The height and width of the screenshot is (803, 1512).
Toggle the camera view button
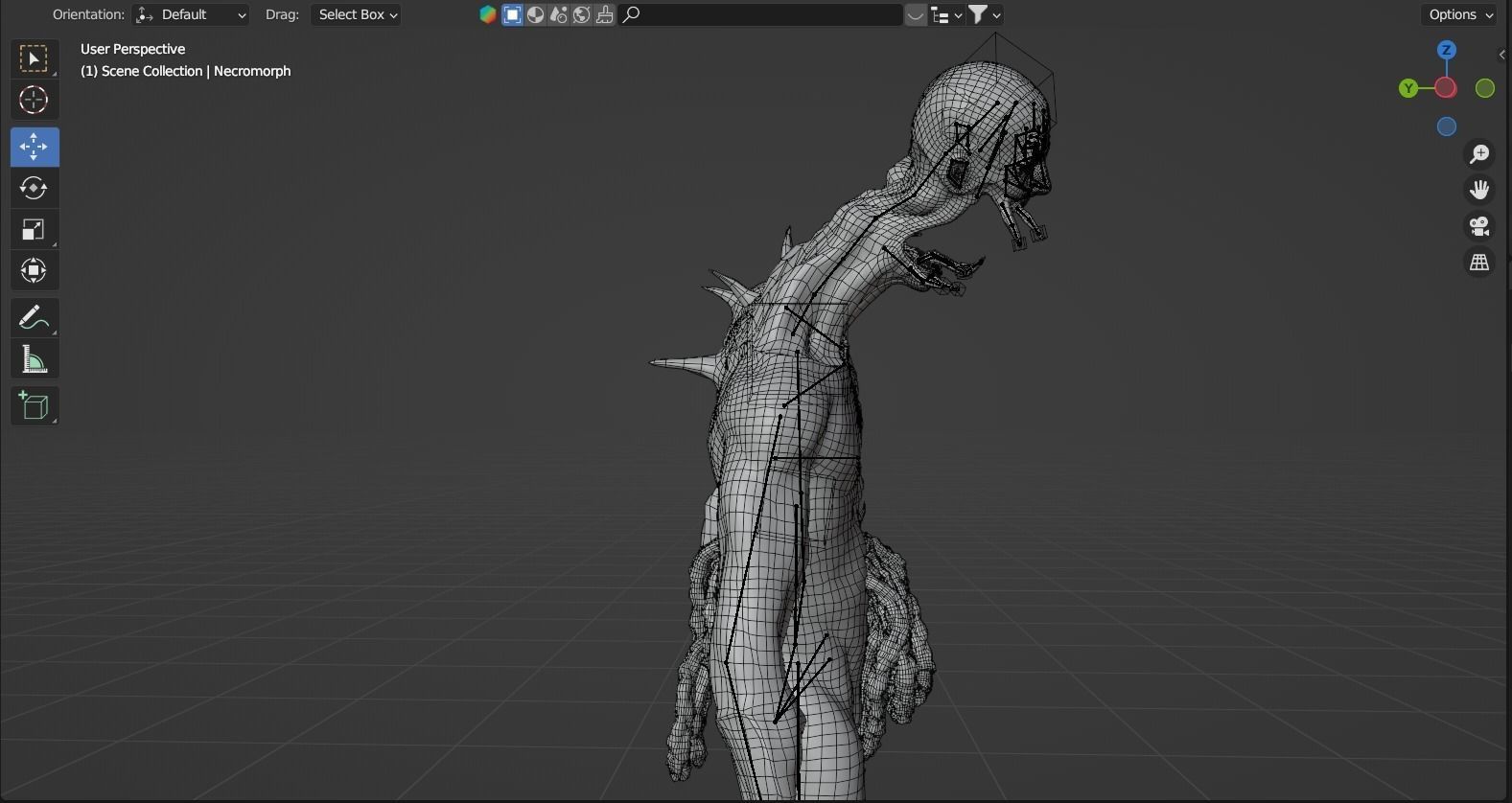[1480, 226]
